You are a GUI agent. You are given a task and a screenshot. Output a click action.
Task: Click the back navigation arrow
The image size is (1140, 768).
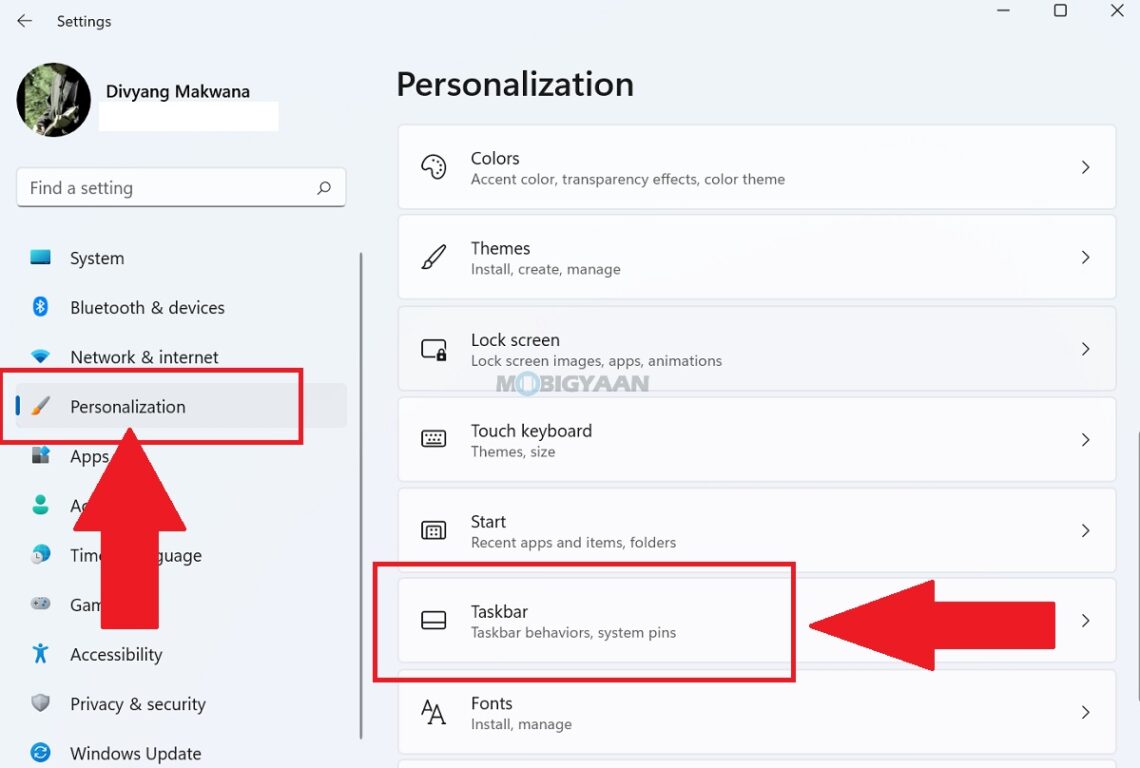(x=24, y=20)
